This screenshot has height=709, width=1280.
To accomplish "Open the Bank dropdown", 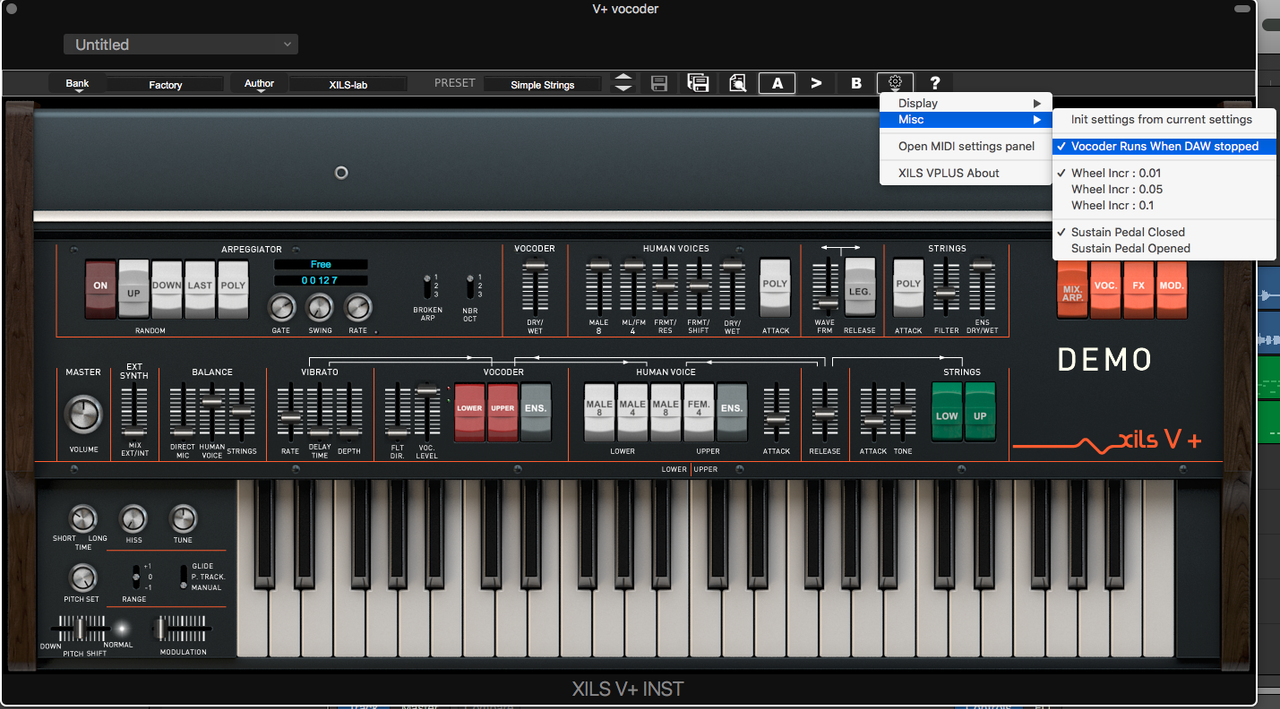I will pyautogui.click(x=77, y=85).
